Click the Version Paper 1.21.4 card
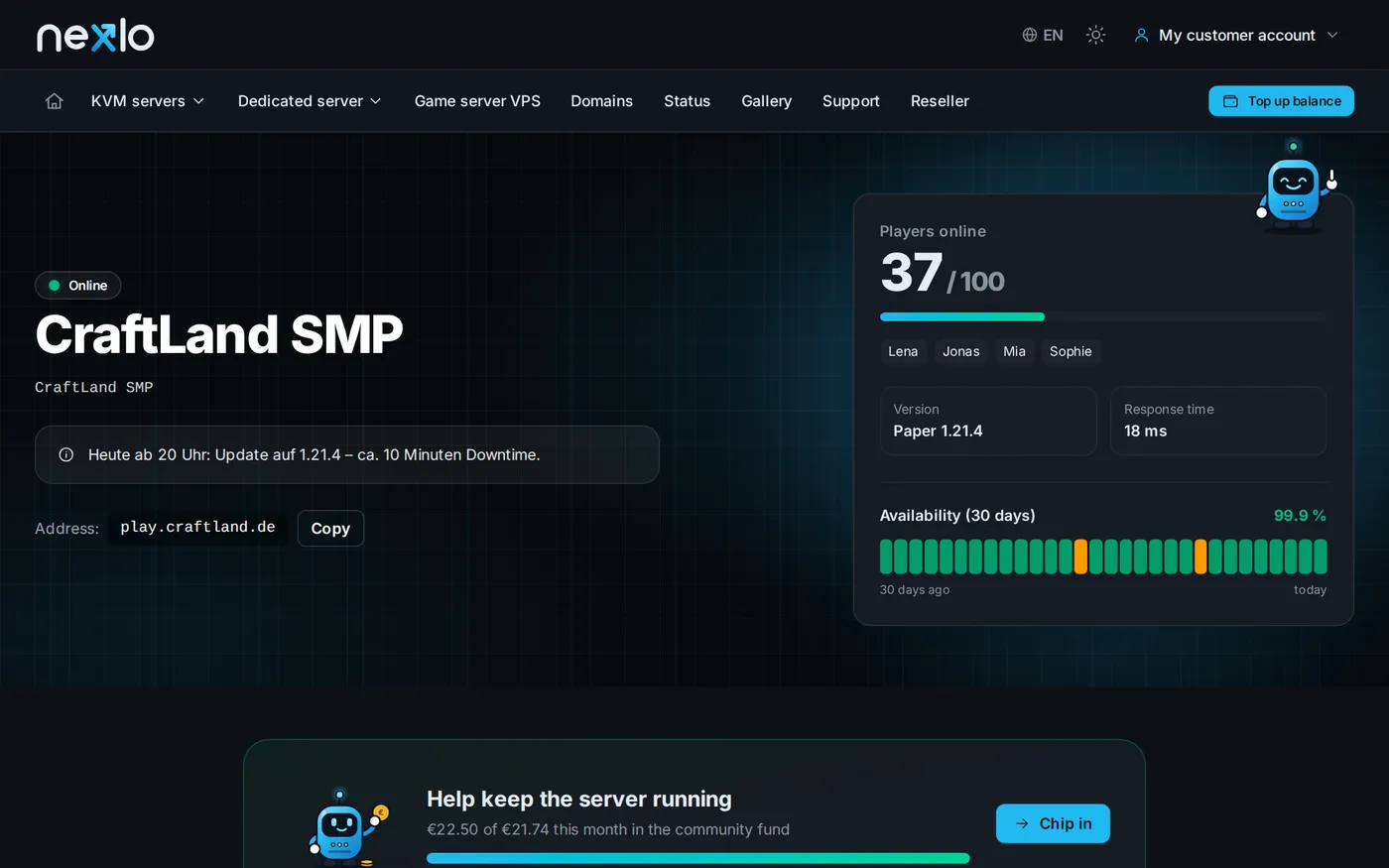The width and height of the screenshot is (1389, 868). tap(988, 421)
